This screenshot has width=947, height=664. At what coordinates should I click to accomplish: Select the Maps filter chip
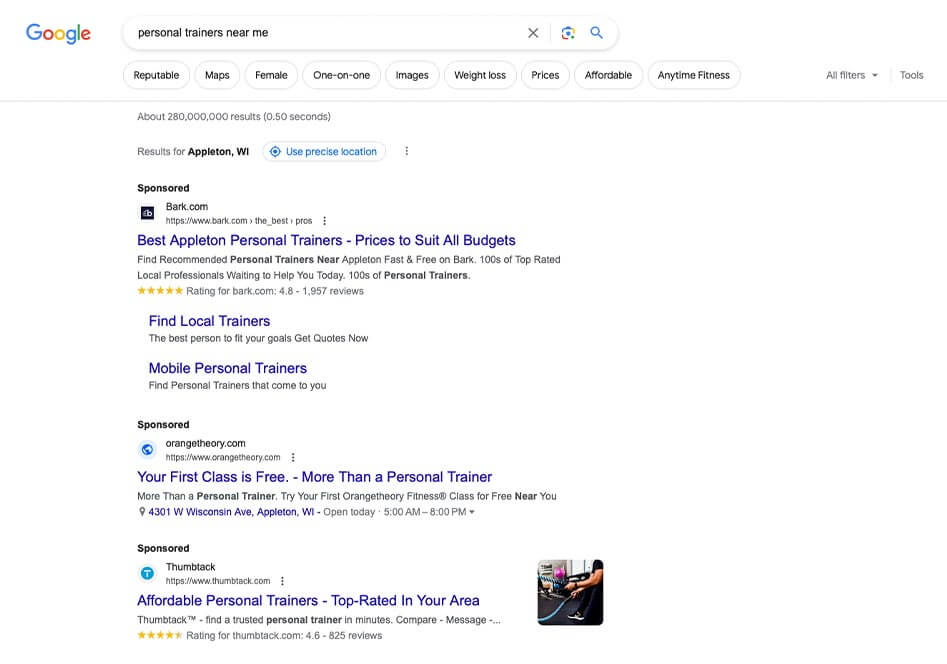tap(217, 75)
